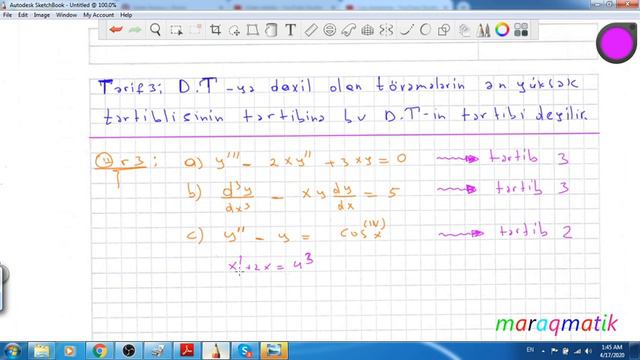Image resolution: width=640 pixels, height=360 pixels.
Task: Open the Draw Styles shapes tool
Action: click(x=444, y=30)
